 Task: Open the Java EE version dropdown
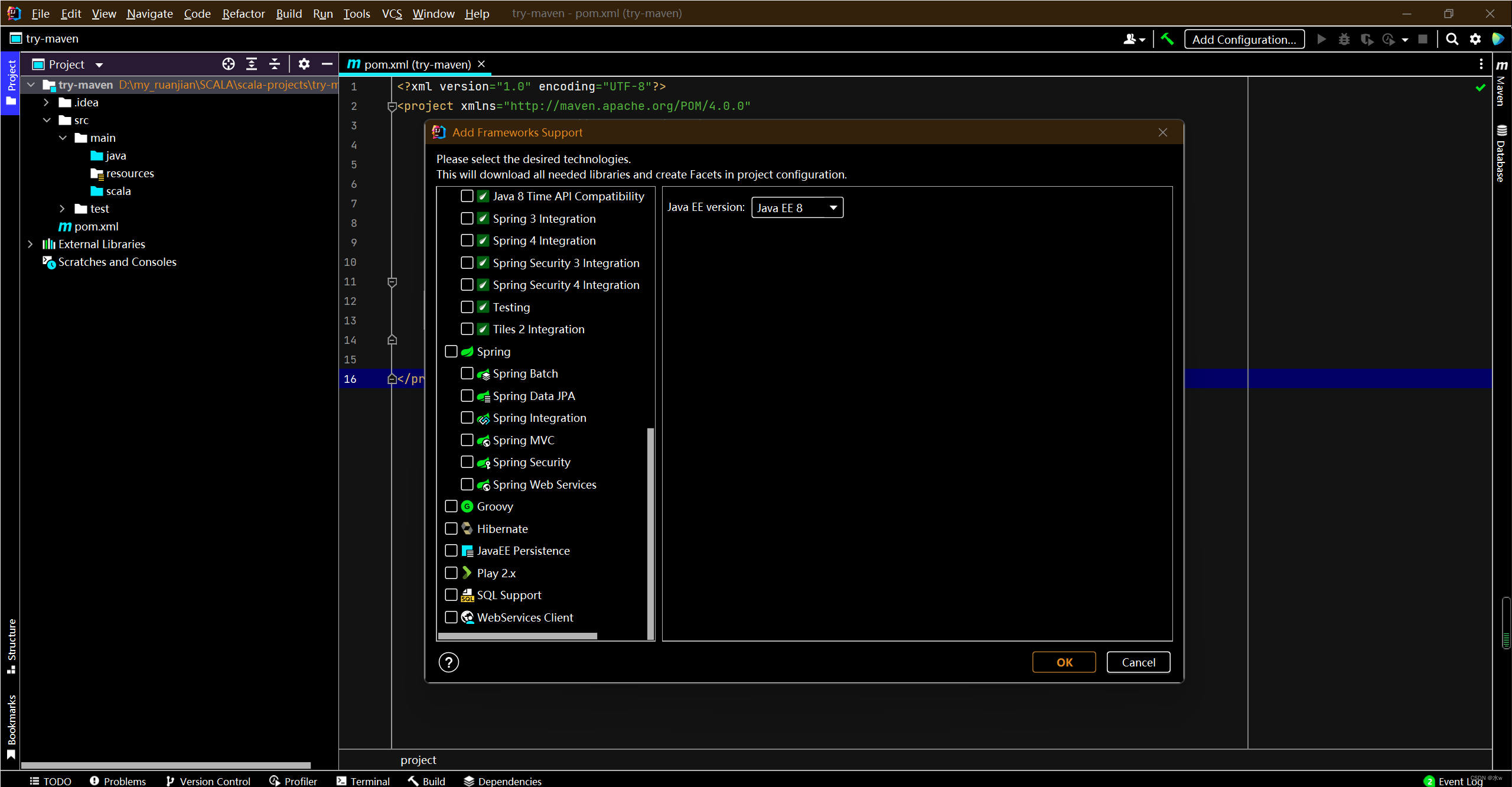tap(797, 208)
